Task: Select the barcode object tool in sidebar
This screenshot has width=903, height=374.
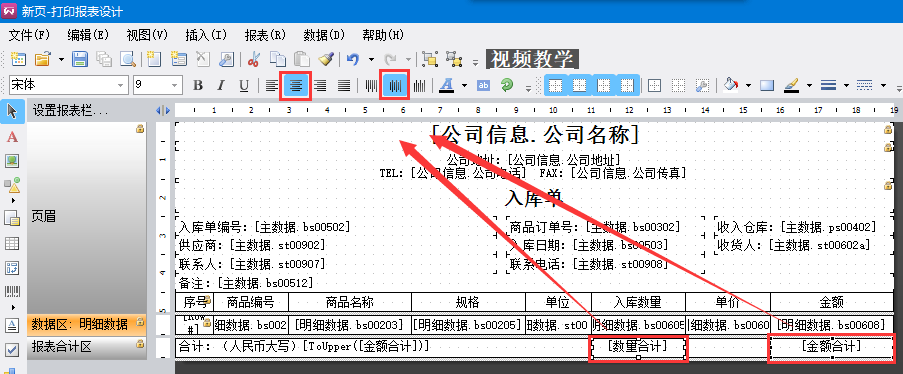Action: tap(12, 292)
